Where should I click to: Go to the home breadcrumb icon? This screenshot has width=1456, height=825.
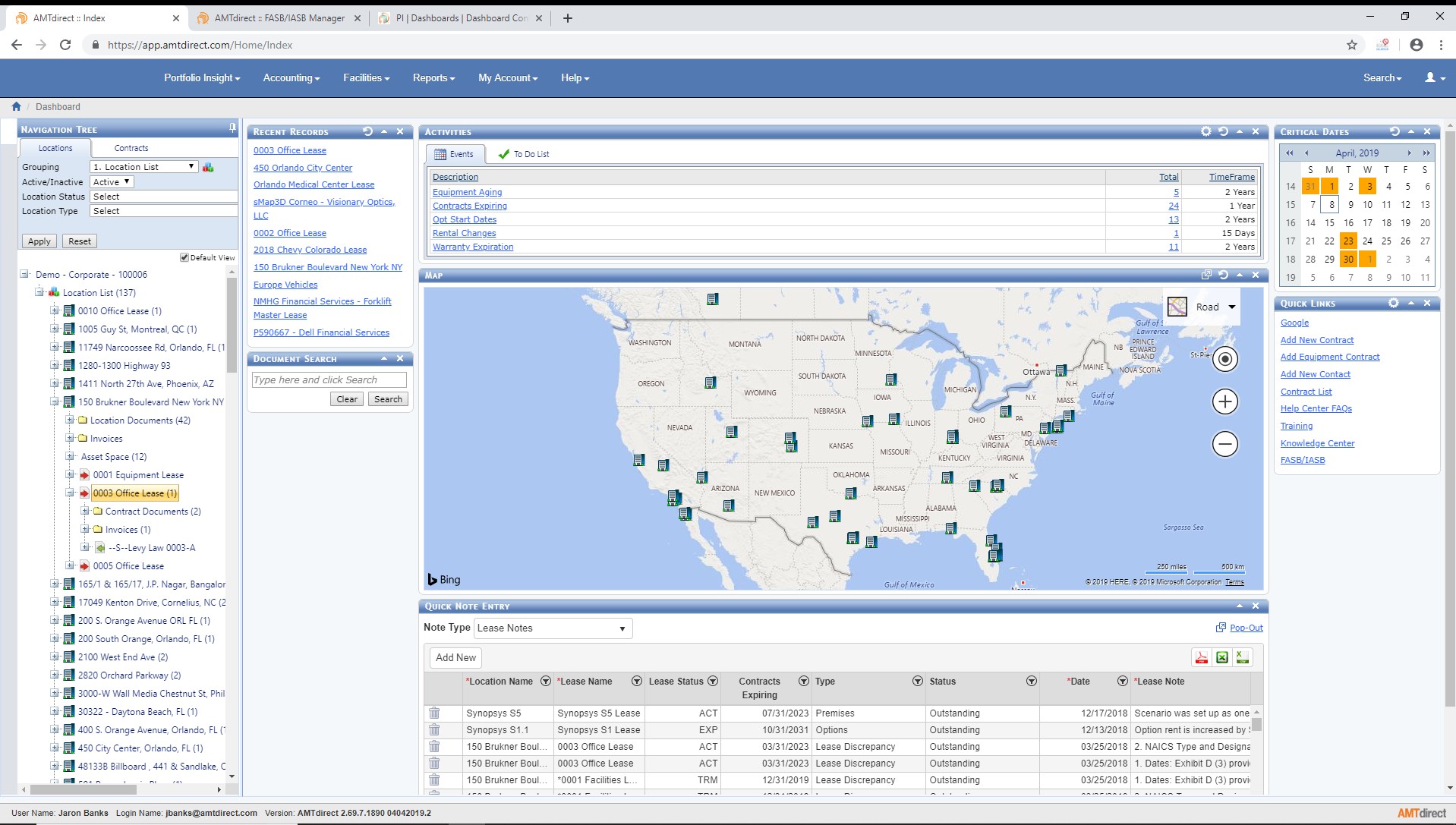point(16,106)
